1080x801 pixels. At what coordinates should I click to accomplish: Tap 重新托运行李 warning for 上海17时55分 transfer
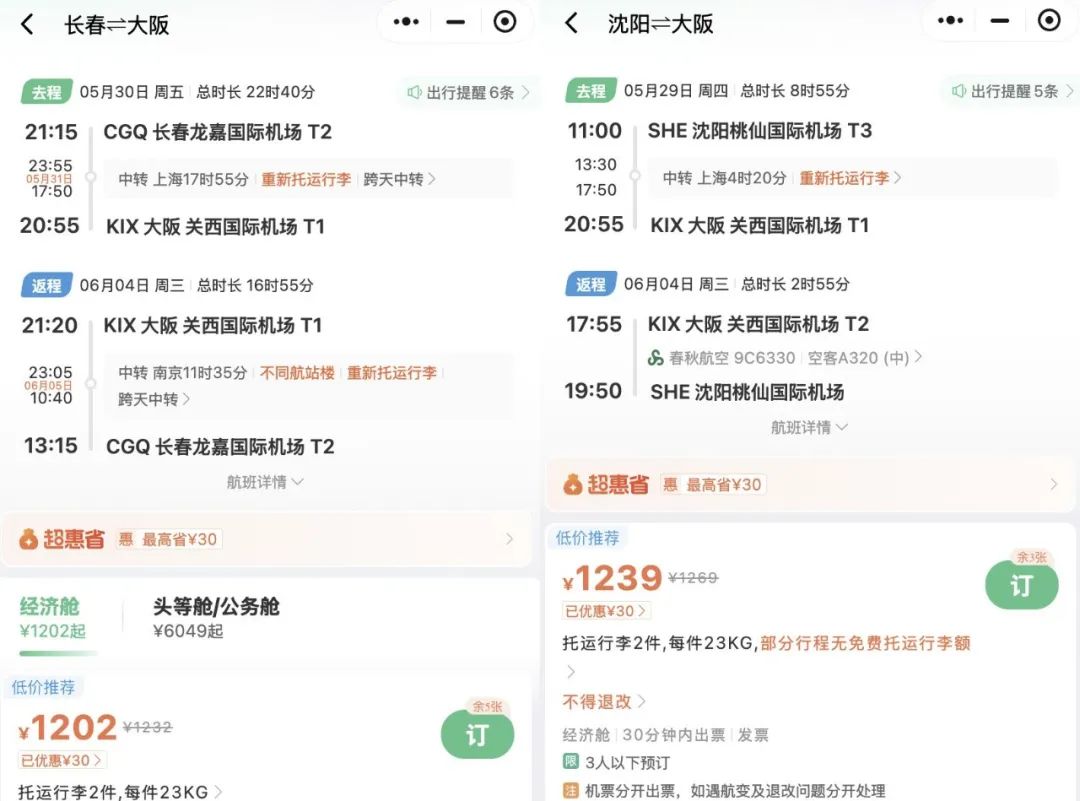(x=306, y=180)
